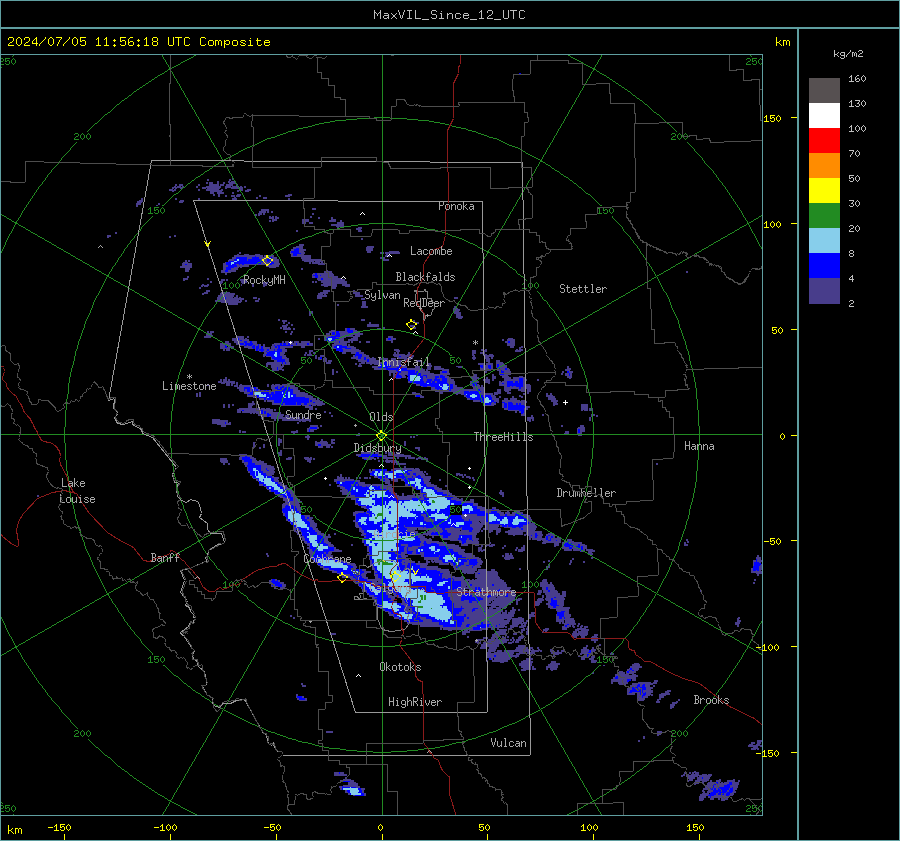Click the Vulcan town label
The height and width of the screenshot is (841, 900).
tap(508, 743)
